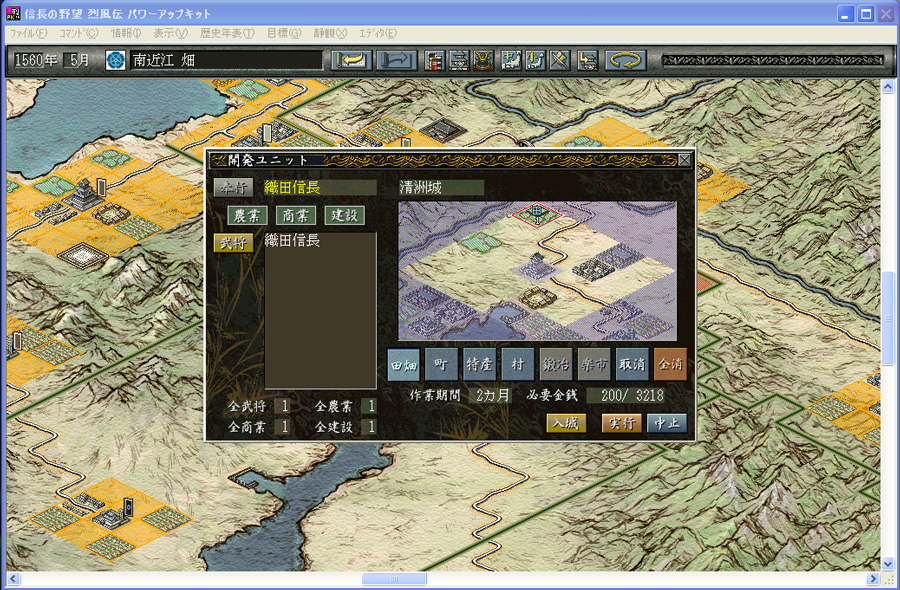
Task: Click the 清洲城 castle name field
Action: coord(441,188)
